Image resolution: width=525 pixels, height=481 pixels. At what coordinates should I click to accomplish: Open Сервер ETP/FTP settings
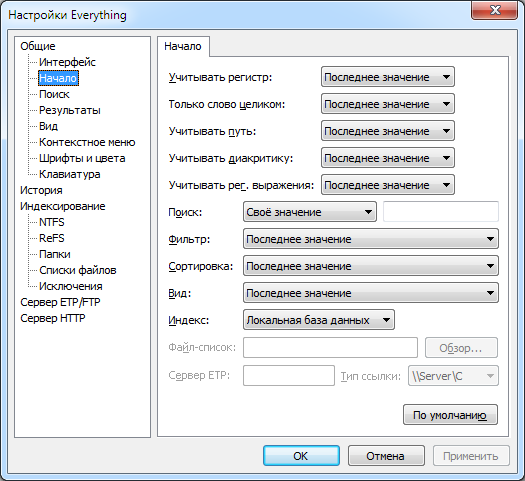coord(60,302)
